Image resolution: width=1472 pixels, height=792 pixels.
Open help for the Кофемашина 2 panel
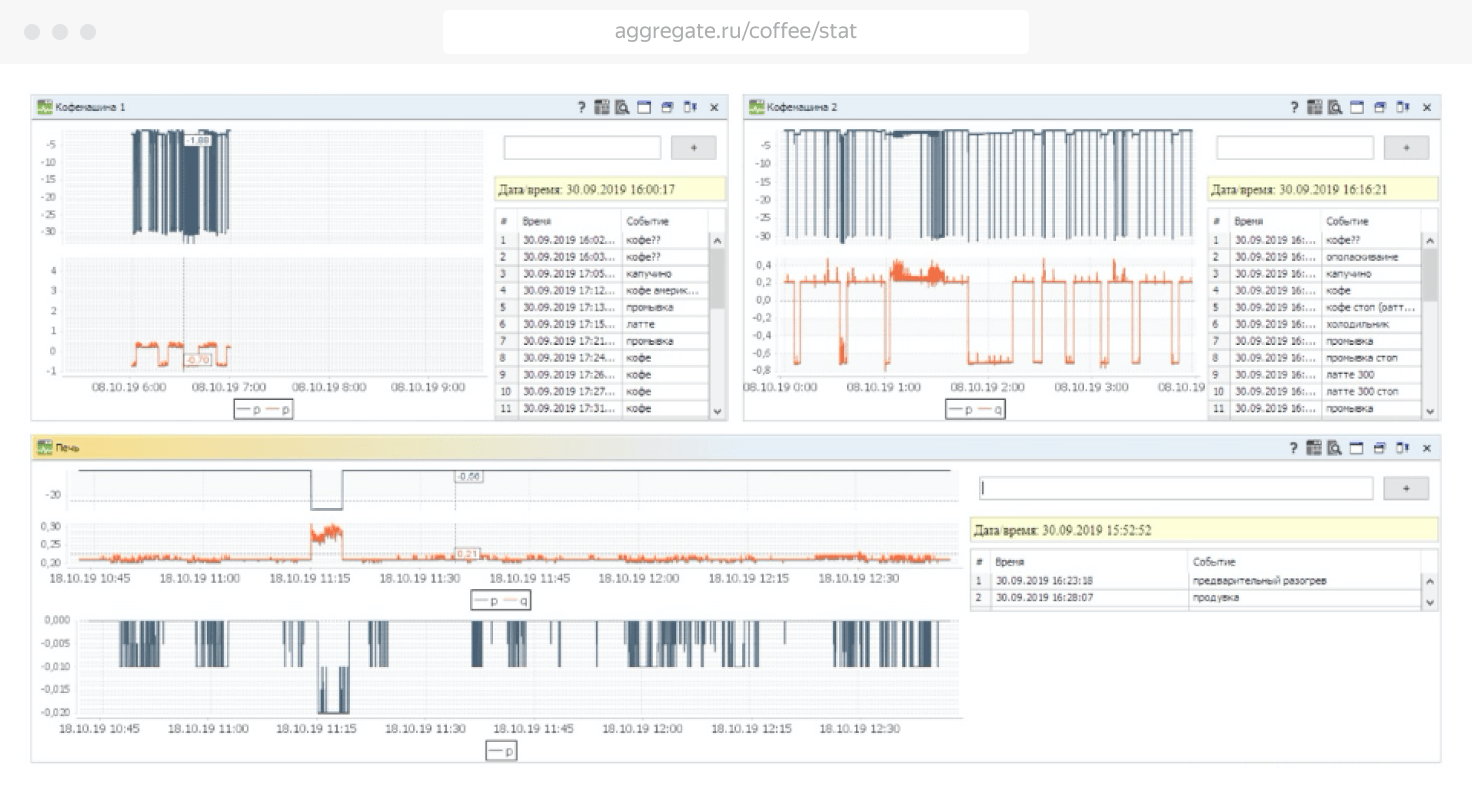pyautogui.click(x=1294, y=107)
